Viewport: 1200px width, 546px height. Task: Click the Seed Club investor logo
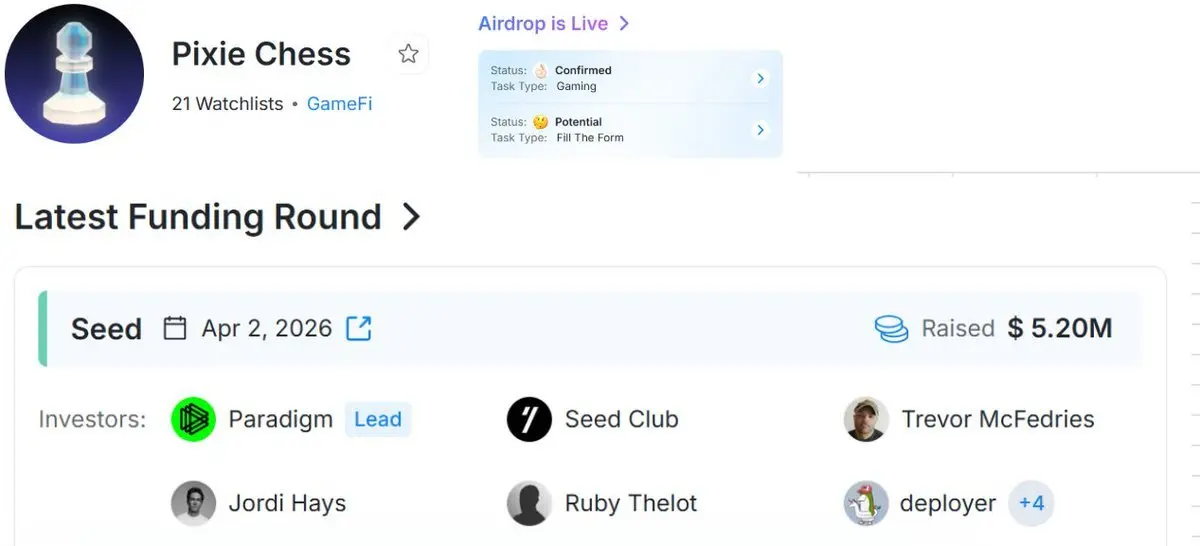[529, 420]
